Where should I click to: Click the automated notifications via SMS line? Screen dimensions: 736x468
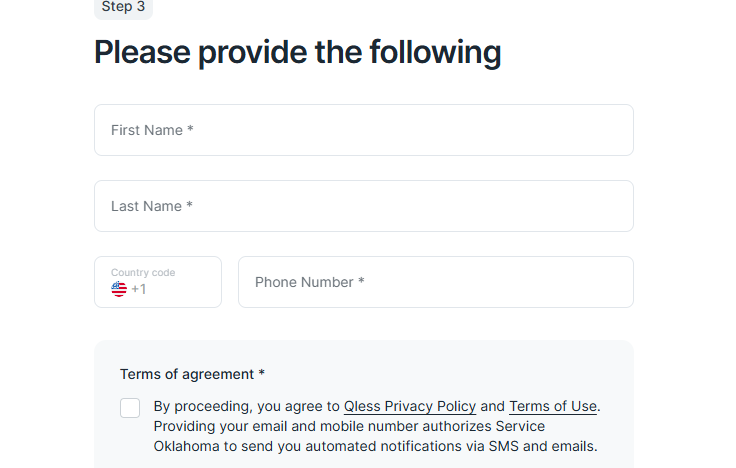(x=376, y=446)
